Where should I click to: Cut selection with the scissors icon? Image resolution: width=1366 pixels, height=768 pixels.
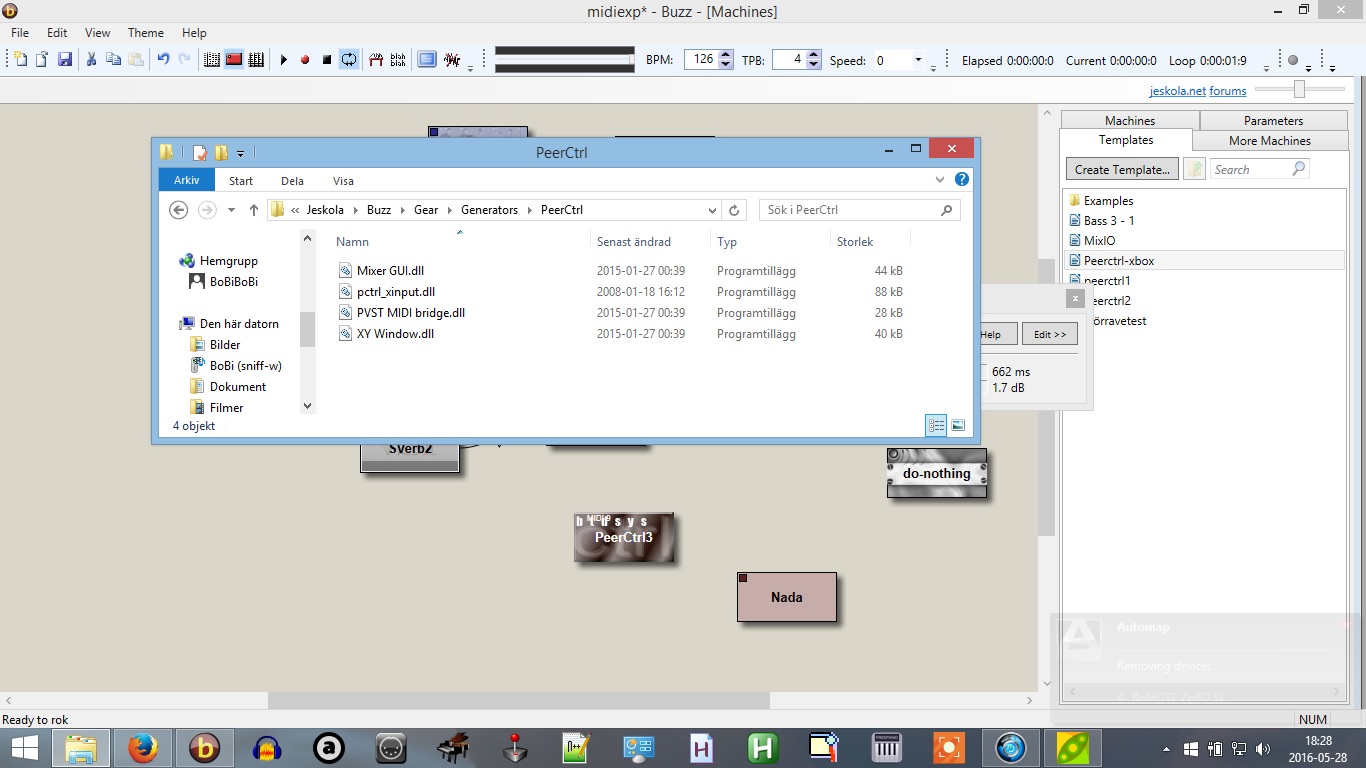[x=91, y=60]
